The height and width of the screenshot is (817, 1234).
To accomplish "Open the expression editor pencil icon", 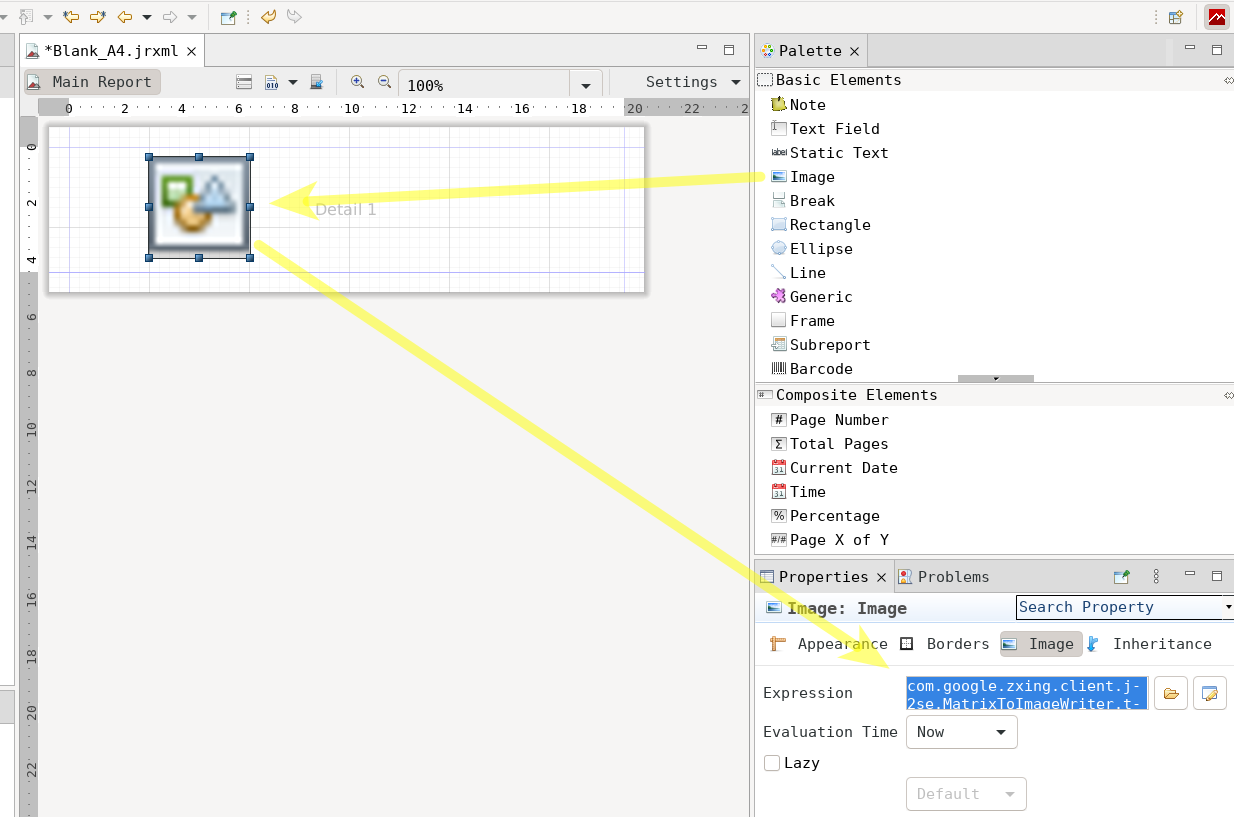I will click(1209, 693).
